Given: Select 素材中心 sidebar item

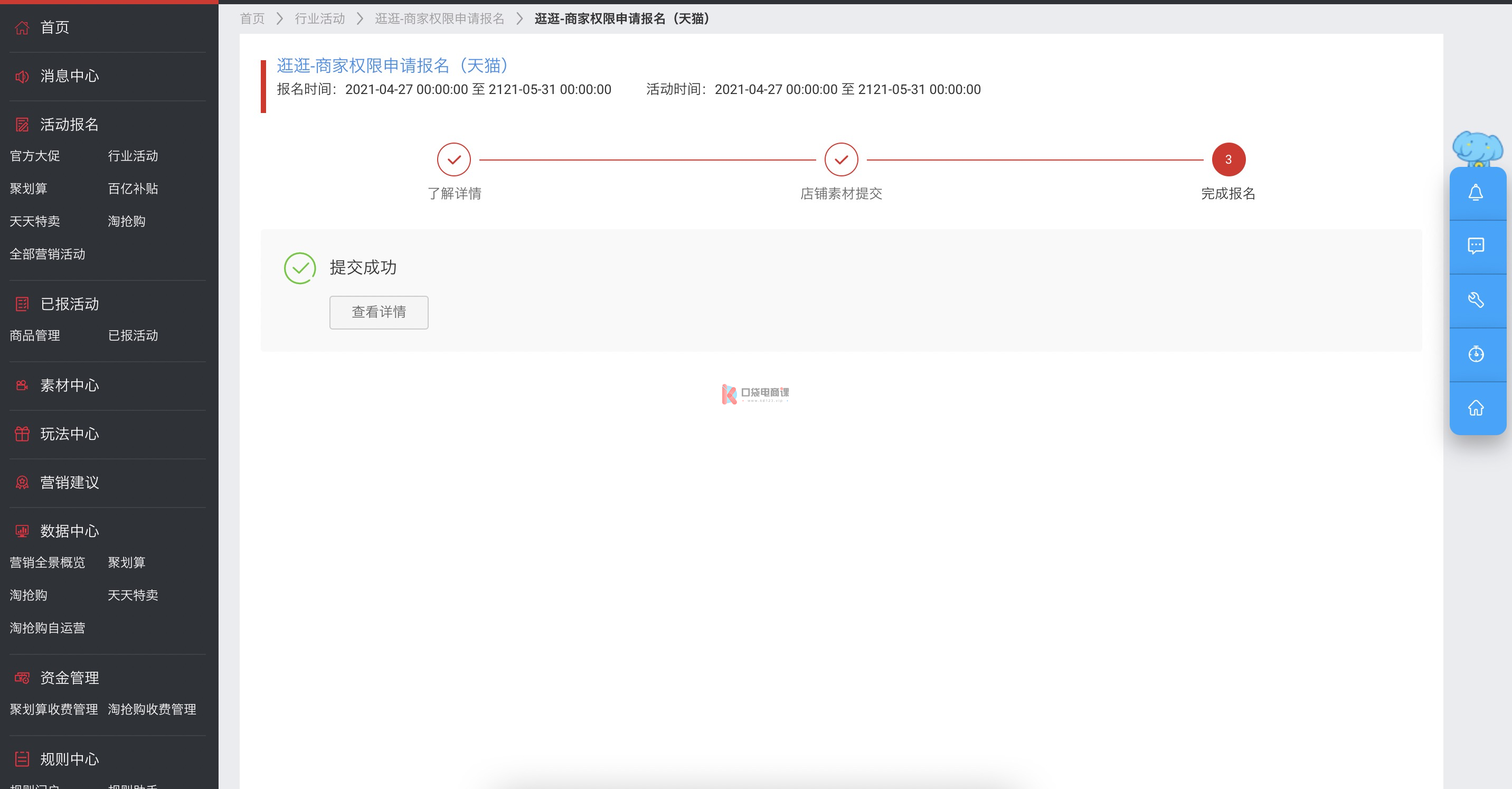Looking at the screenshot, I should pyautogui.click(x=69, y=386).
